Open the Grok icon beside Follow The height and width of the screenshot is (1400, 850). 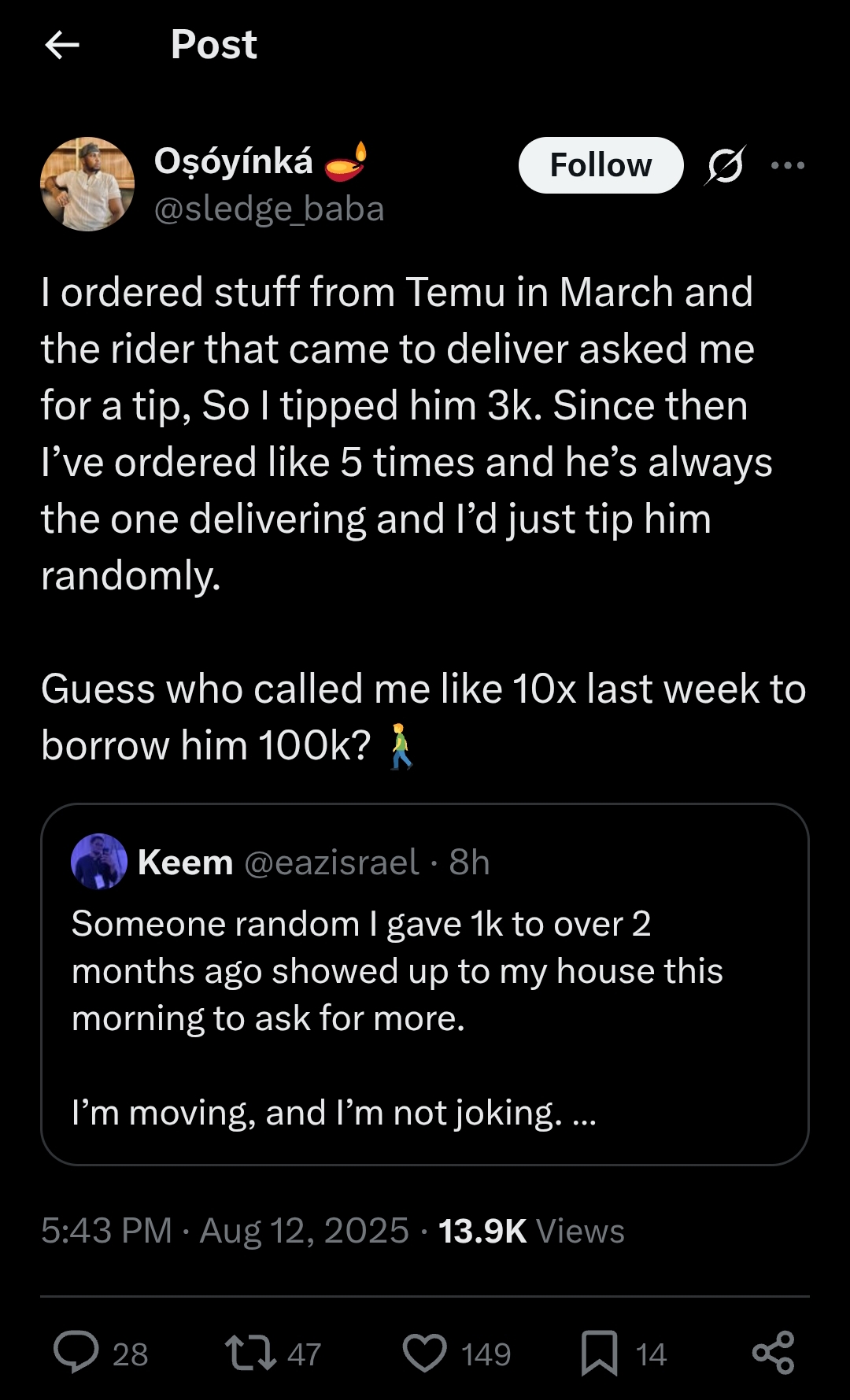pyautogui.click(x=725, y=165)
